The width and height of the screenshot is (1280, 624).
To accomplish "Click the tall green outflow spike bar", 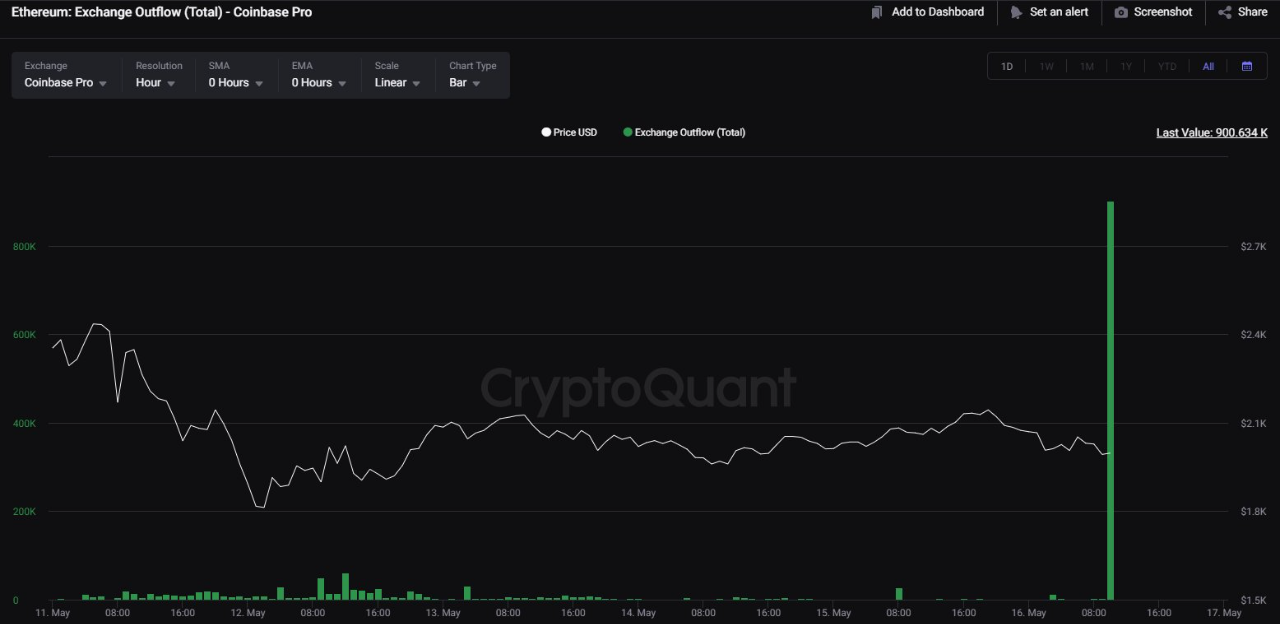I will [1110, 400].
